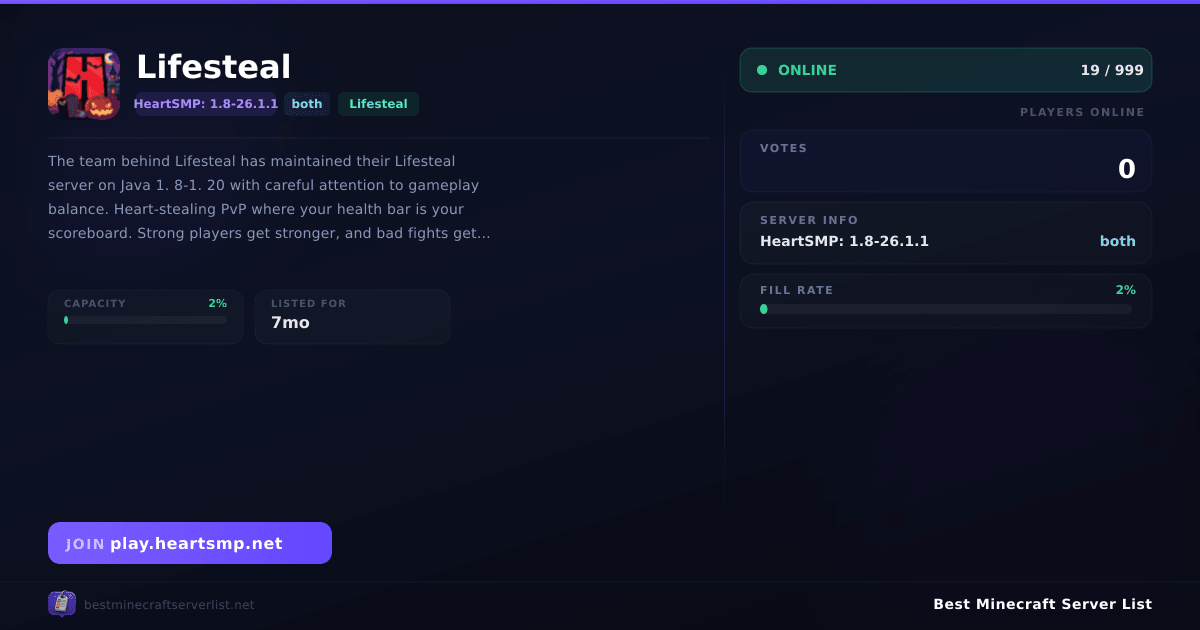This screenshot has height=630, width=1200.
Task: Click the Capacity progress bar
Action: click(x=146, y=320)
